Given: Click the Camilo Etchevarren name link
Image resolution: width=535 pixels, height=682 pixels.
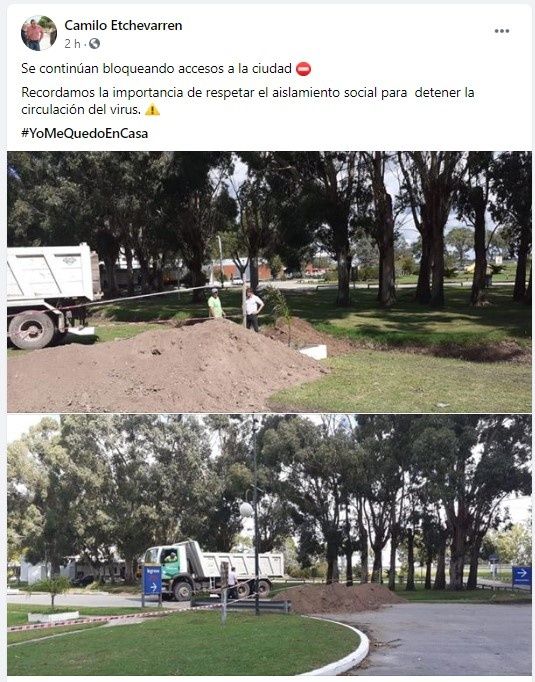Looking at the screenshot, I should pyautogui.click(x=123, y=25).
